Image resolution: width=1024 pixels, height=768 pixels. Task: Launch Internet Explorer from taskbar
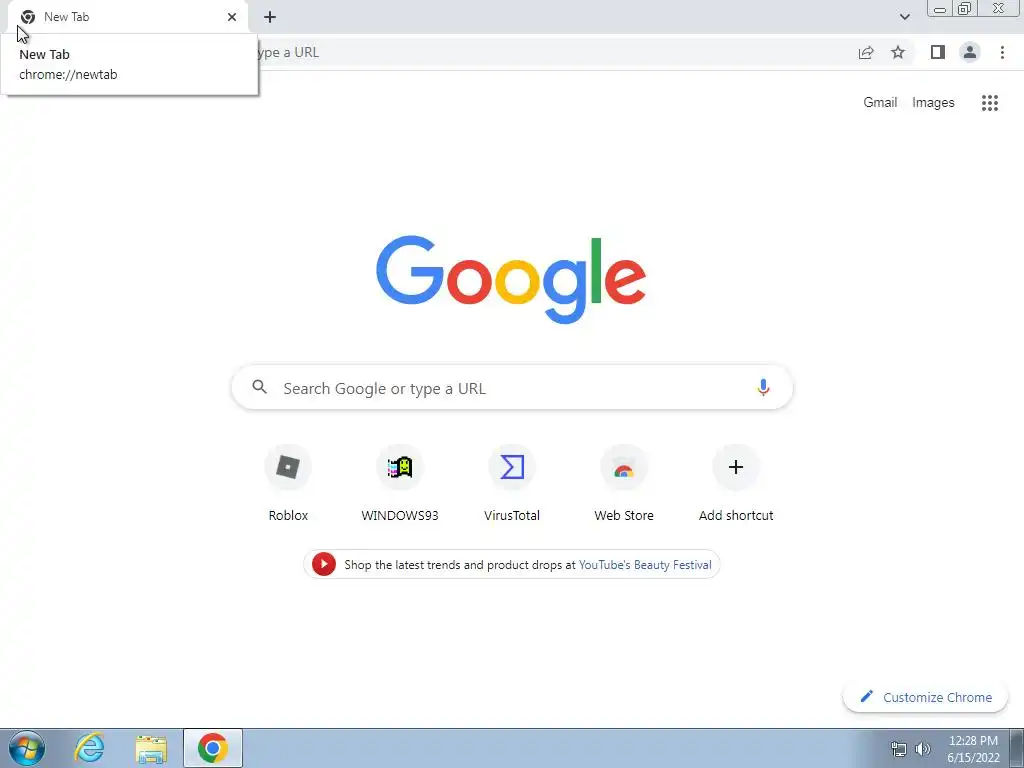pyautogui.click(x=89, y=748)
